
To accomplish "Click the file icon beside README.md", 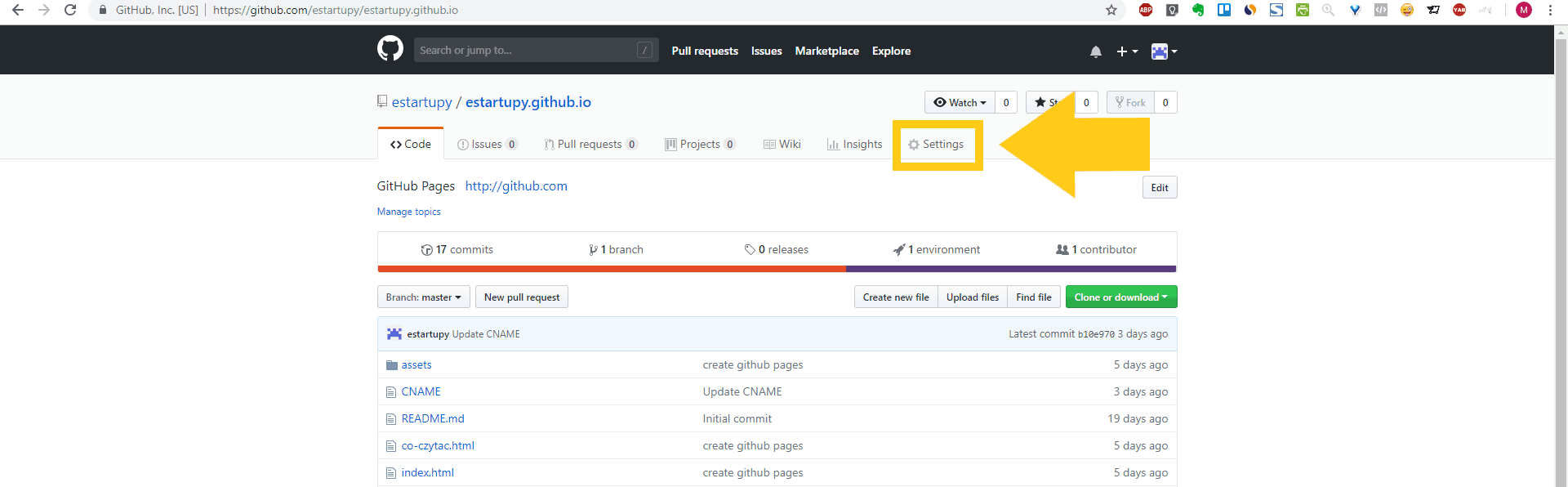I will click(x=391, y=419).
